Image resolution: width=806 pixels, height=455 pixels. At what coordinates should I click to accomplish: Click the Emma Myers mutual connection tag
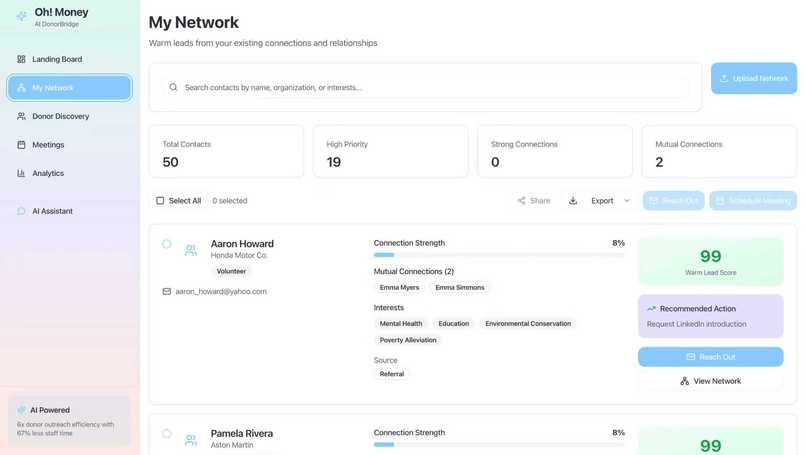pos(399,287)
